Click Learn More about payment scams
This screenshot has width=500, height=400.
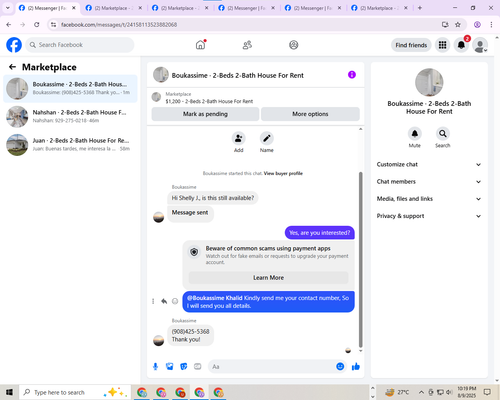[268, 278]
